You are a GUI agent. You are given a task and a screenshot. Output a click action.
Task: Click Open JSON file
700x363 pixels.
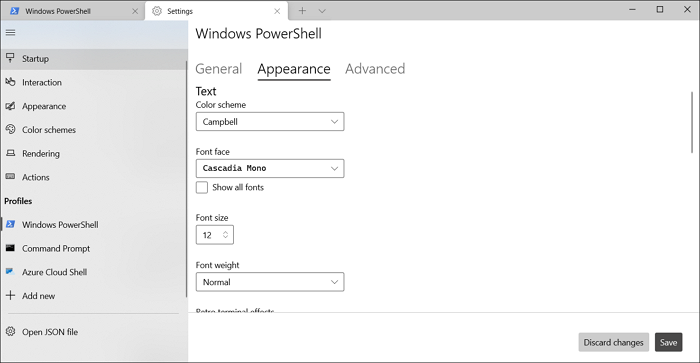pos(93,331)
